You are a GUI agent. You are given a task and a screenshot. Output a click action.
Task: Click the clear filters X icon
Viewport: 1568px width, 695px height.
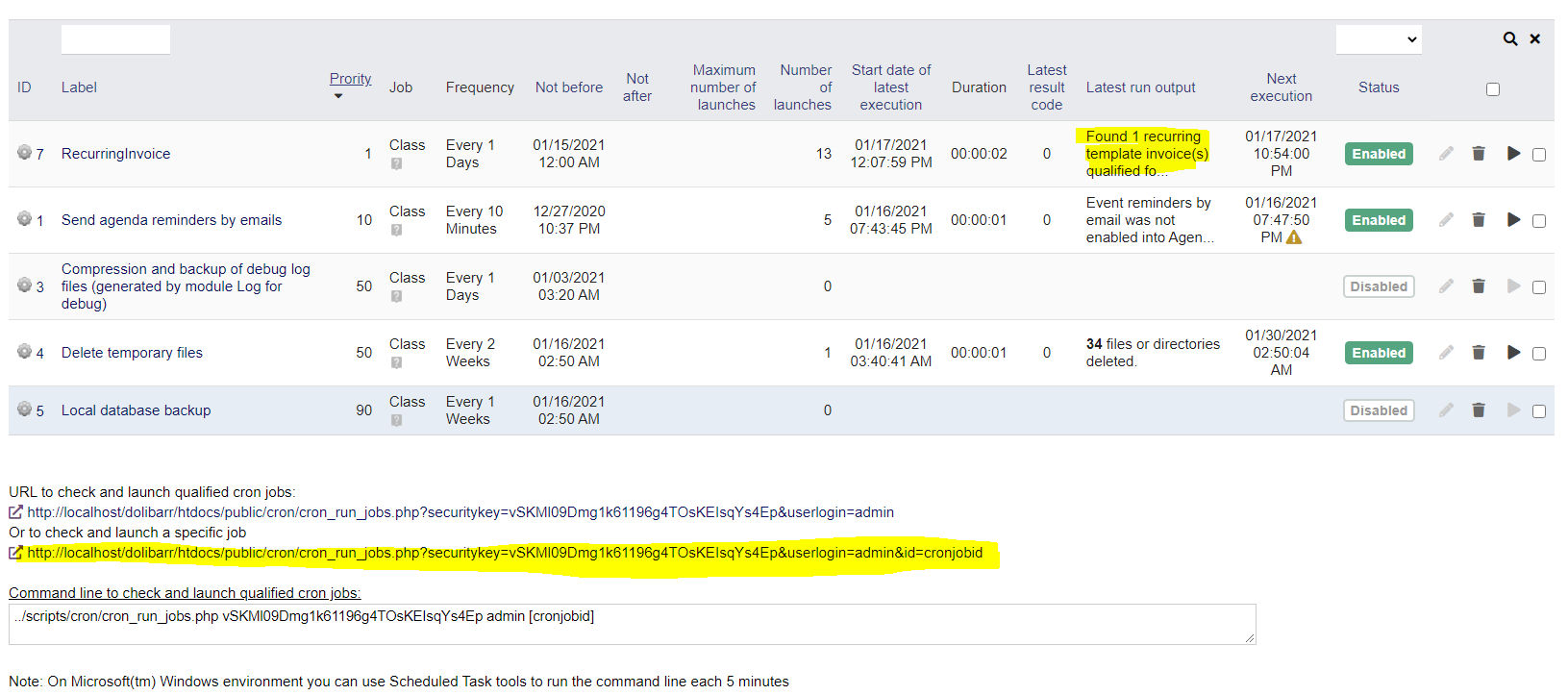[x=1535, y=39]
